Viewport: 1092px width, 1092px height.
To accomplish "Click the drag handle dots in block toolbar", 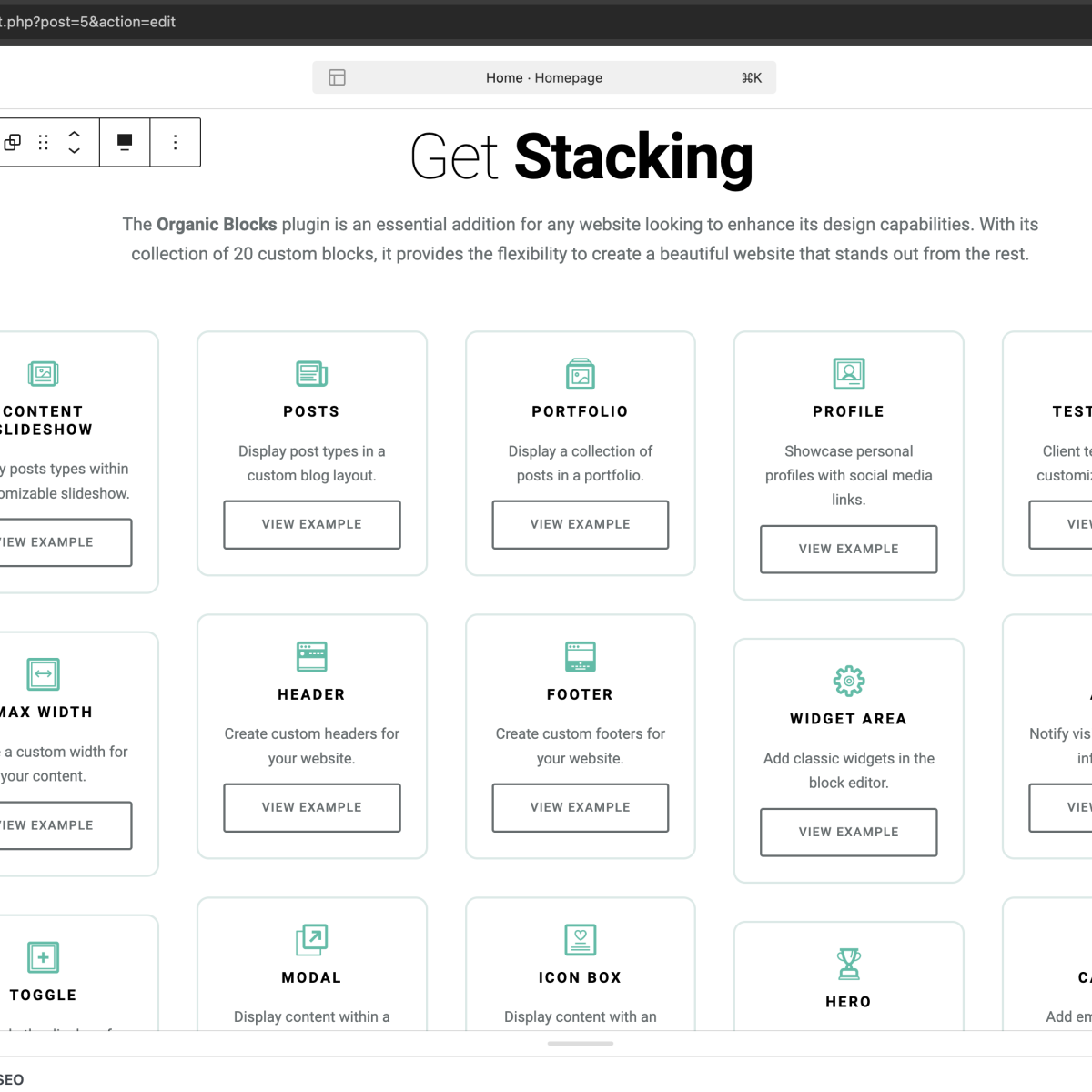I will (43, 142).
